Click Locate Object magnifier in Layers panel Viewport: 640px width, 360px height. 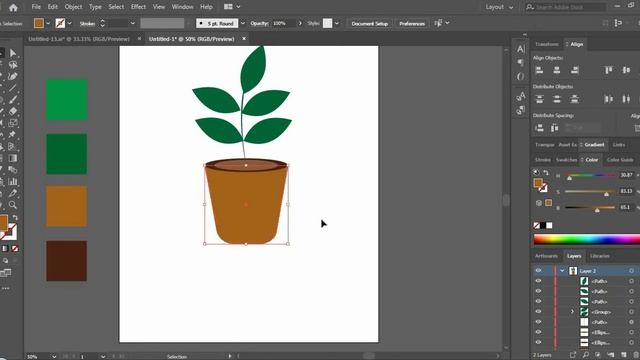coord(585,355)
